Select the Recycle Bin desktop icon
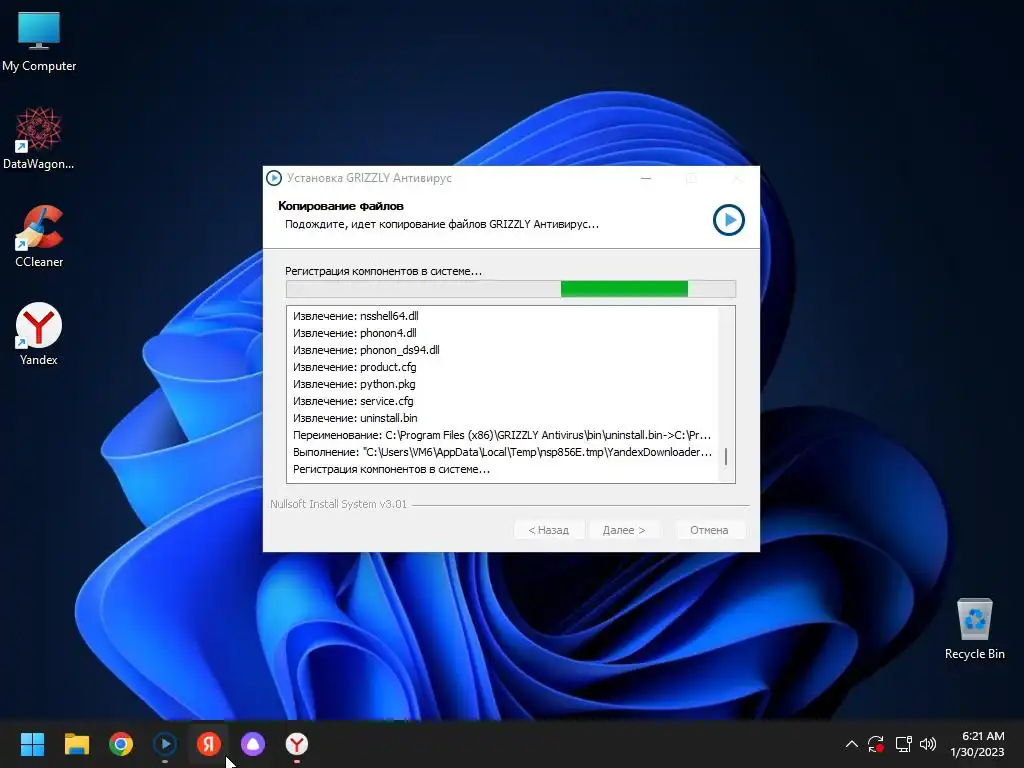Screen dimensions: 1024x768 [974, 628]
